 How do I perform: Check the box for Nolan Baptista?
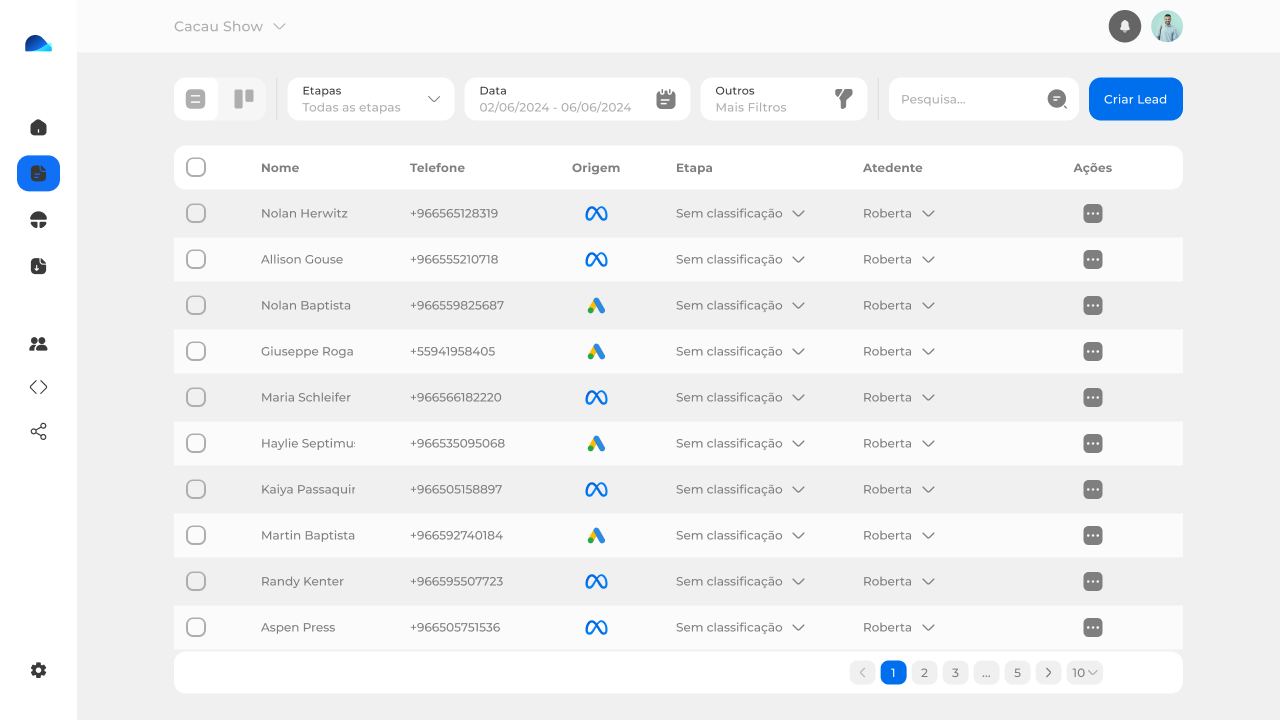pyautogui.click(x=196, y=305)
